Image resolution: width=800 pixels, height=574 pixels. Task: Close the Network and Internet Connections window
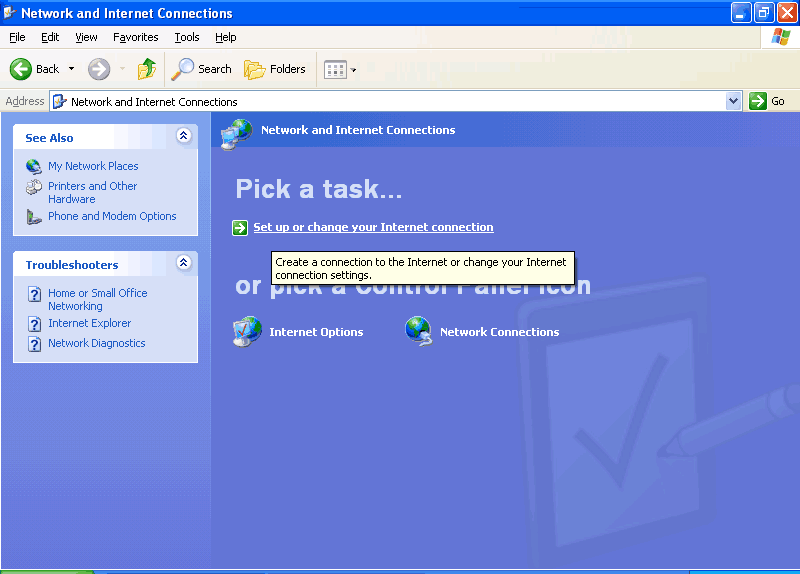787,13
